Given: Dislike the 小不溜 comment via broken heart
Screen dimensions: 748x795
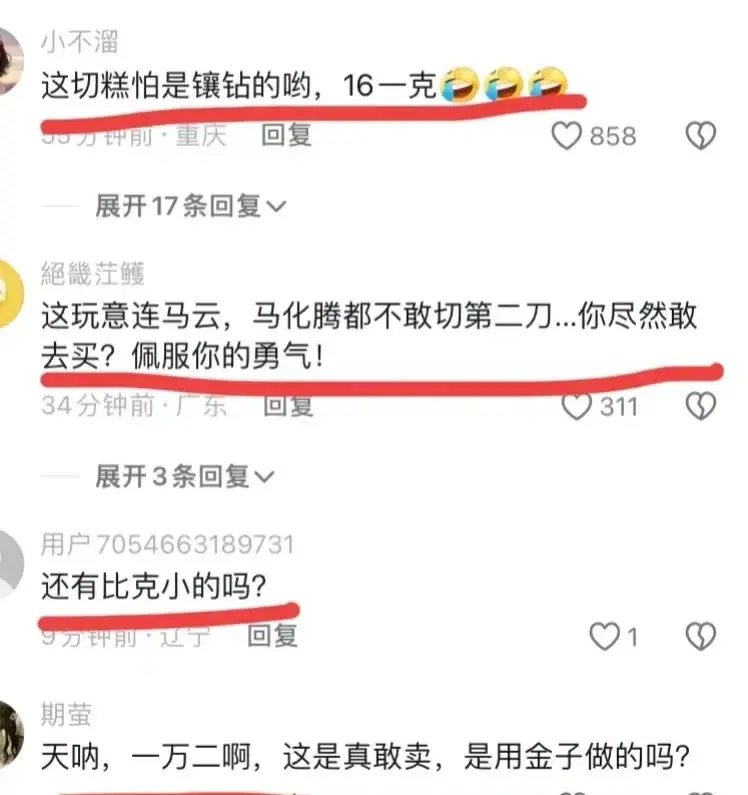Looking at the screenshot, I should click(700, 136).
